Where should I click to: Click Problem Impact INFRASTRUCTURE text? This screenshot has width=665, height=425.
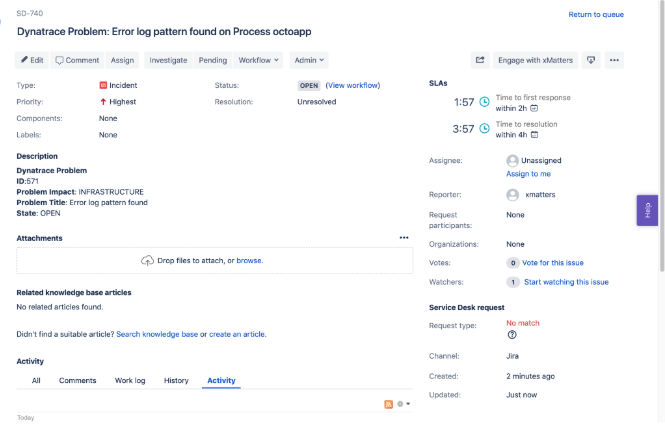pyautogui.click(x=80, y=192)
